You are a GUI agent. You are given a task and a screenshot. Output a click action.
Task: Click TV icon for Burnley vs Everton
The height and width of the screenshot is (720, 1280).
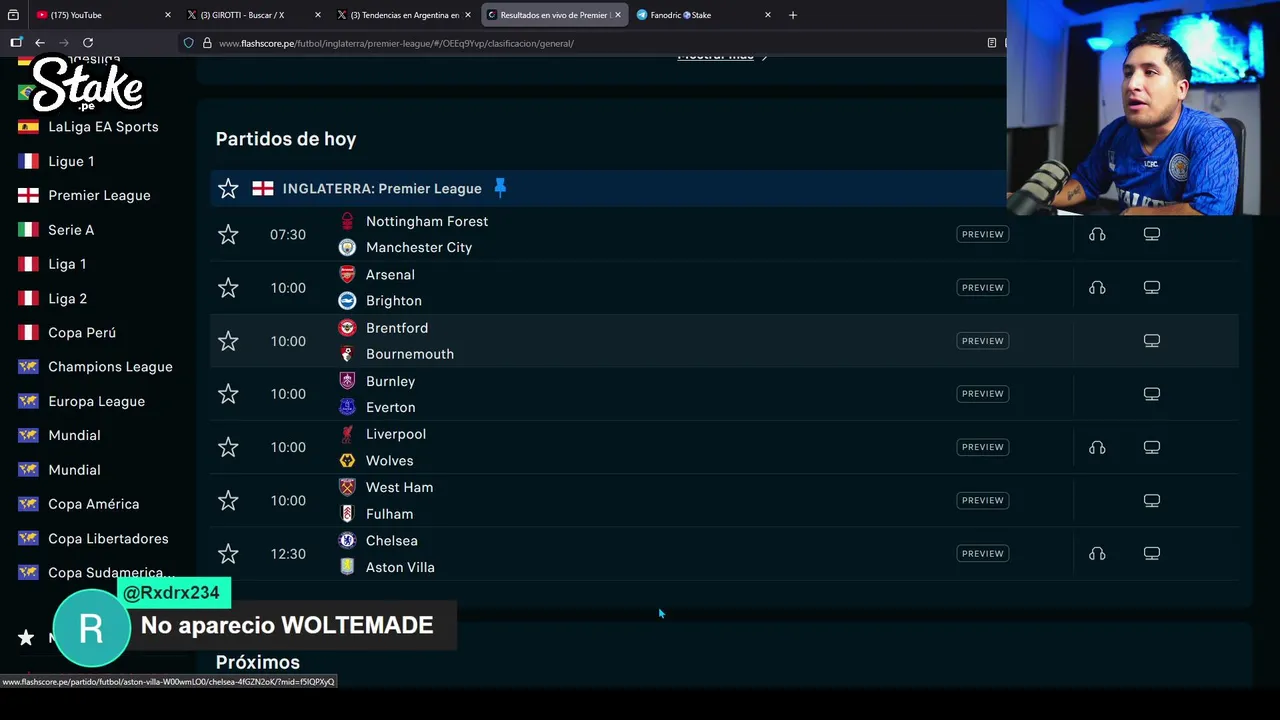pos(1152,394)
